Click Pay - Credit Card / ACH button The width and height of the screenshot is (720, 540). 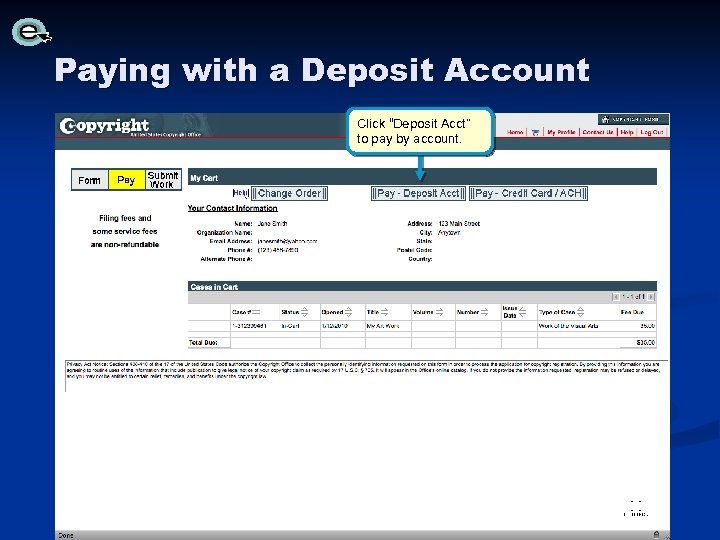pyautogui.click(x=529, y=193)
